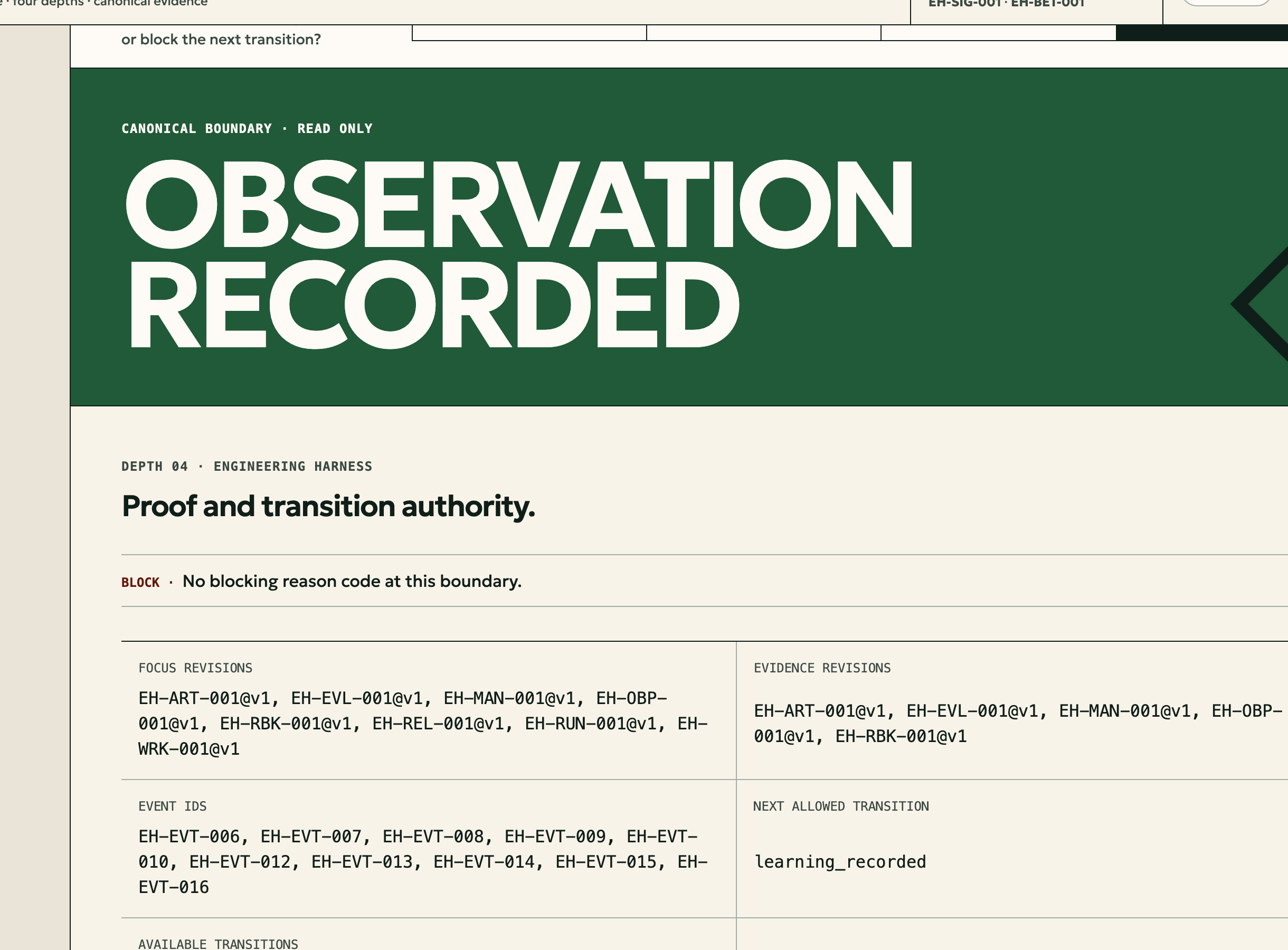The width and height of the screenshot is (1288, 950).
Task: Click "No blocking reason code at this boundary."
Action: tap(352, 582)
